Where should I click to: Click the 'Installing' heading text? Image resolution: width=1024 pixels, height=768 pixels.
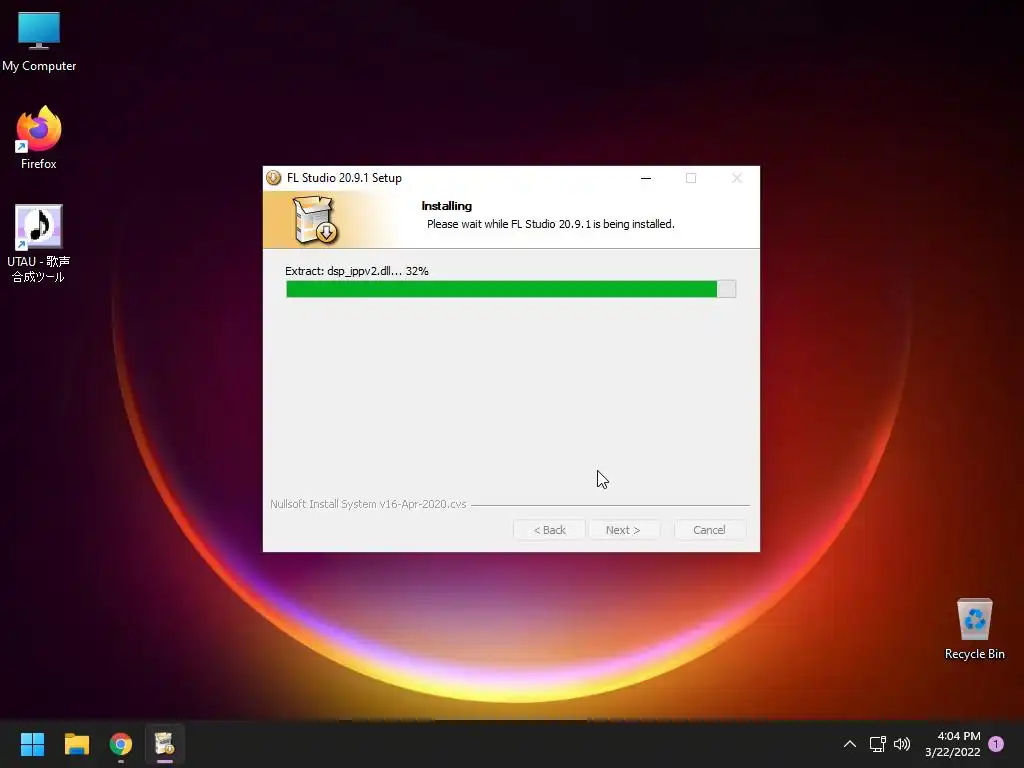pyautogui.click(x=447, y=206)
